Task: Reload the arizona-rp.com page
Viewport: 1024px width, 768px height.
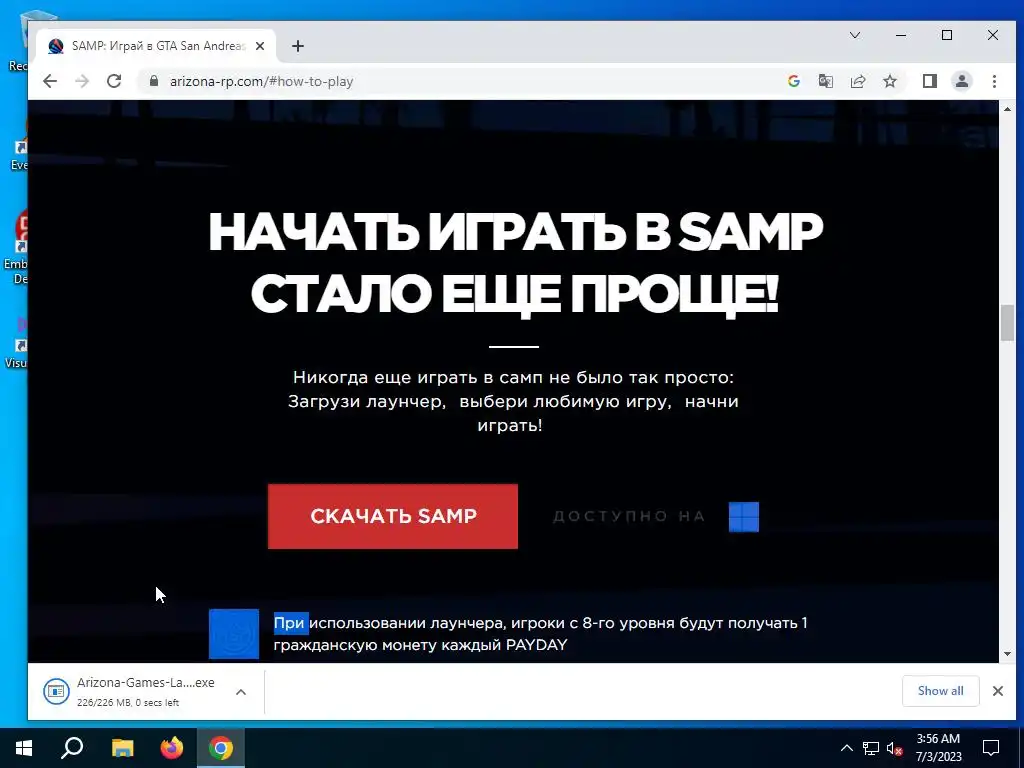Action: point(114,81)
